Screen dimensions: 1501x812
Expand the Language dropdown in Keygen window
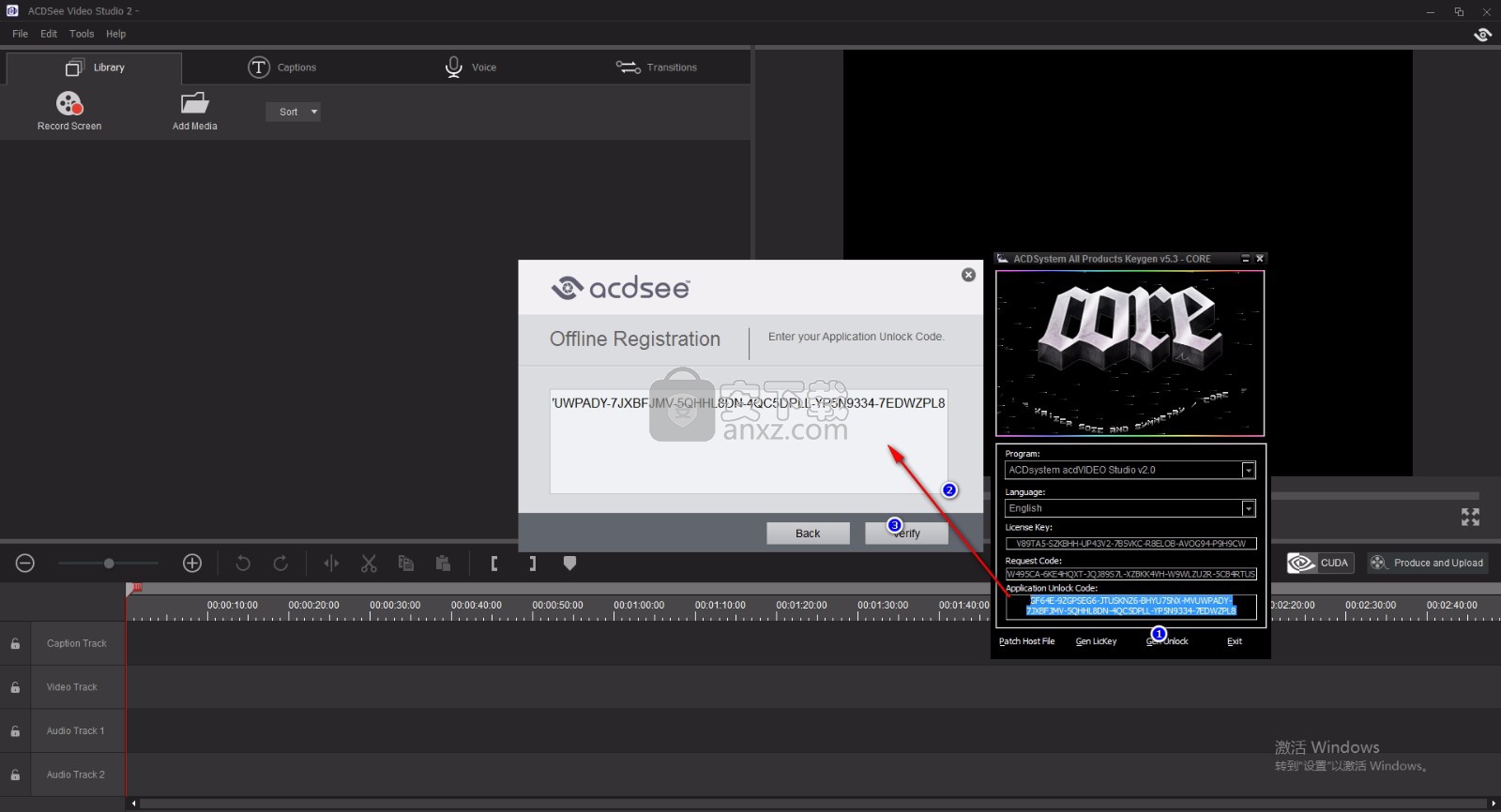tap(1248, 508)
